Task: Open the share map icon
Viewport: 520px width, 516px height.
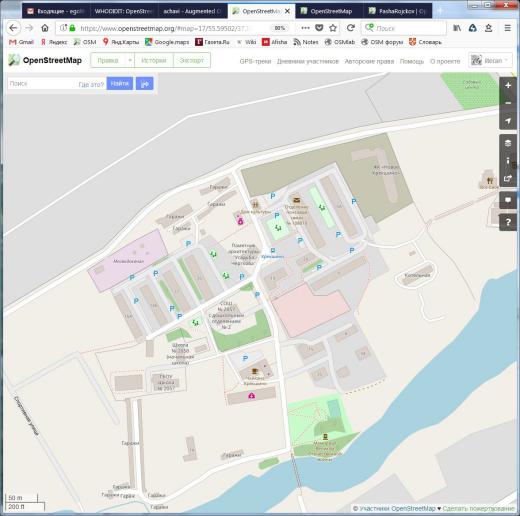Action: [x=508, y=178]
